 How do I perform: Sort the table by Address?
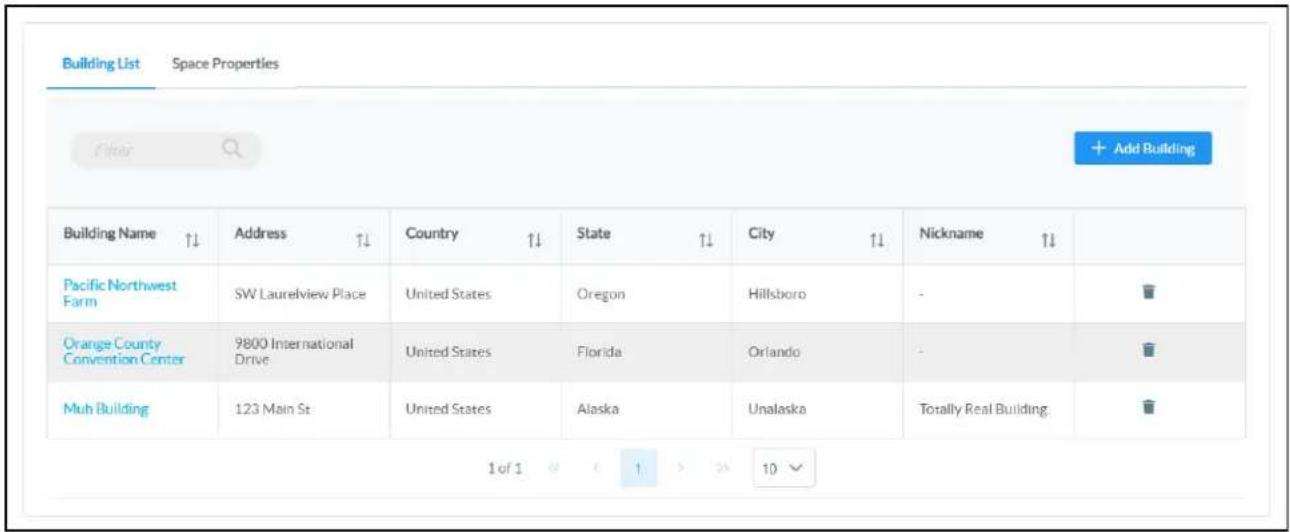point(364,238)
